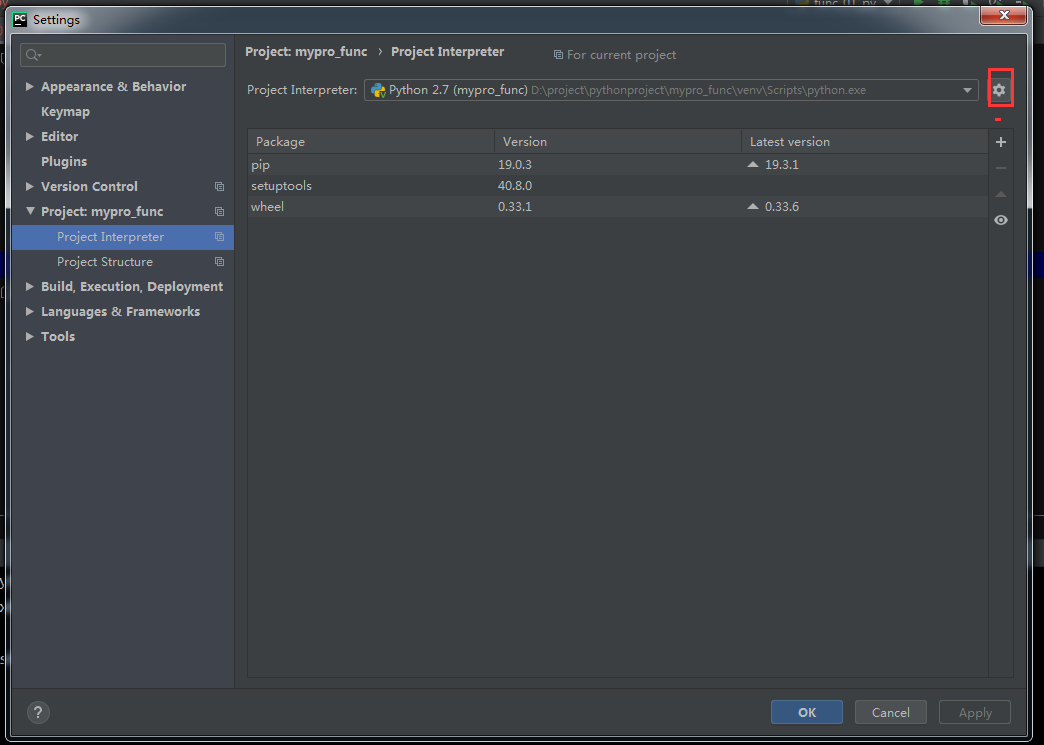Image resolution: width=1044 pixels, height=745 pixels.
Task: Collapse the Project: mypro_func section
Action: click(x=30, y=211)
